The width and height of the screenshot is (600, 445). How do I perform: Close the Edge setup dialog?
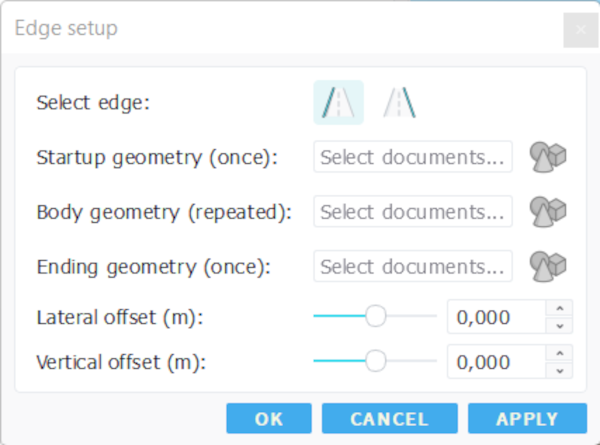[580, 30]
